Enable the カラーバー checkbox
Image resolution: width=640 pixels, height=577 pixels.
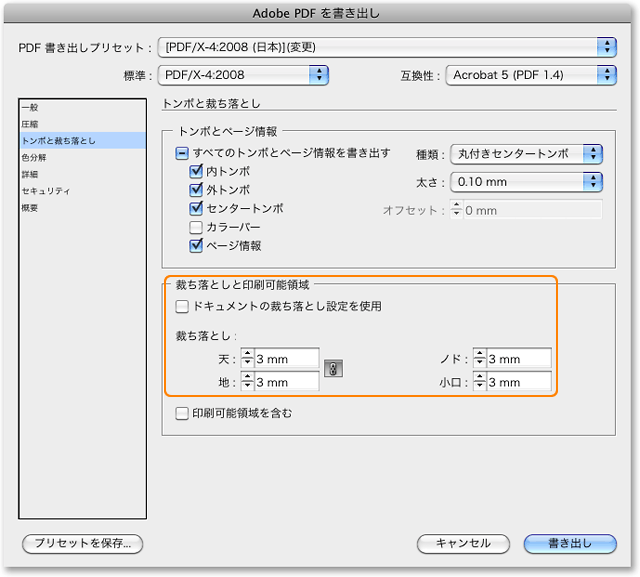click(196, 227)
